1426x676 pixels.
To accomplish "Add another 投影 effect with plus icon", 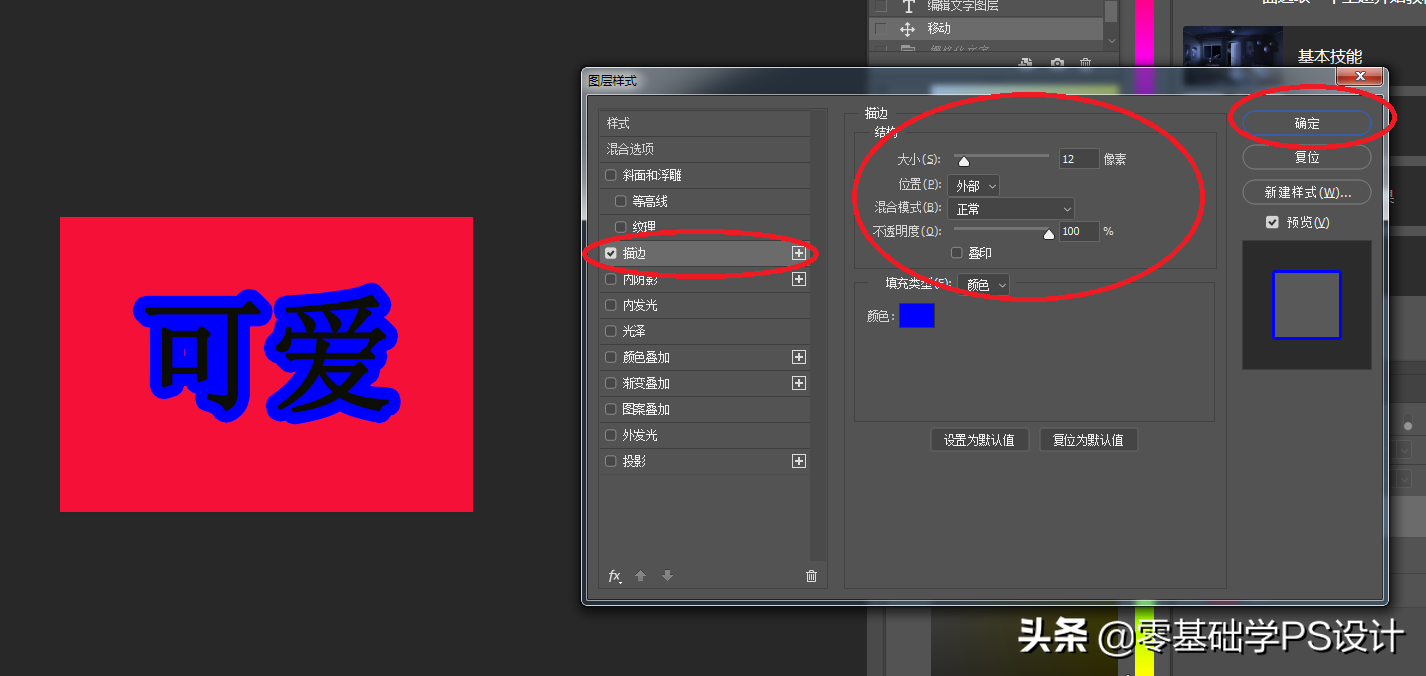I will pyautogui.click(x=799, y=461).
